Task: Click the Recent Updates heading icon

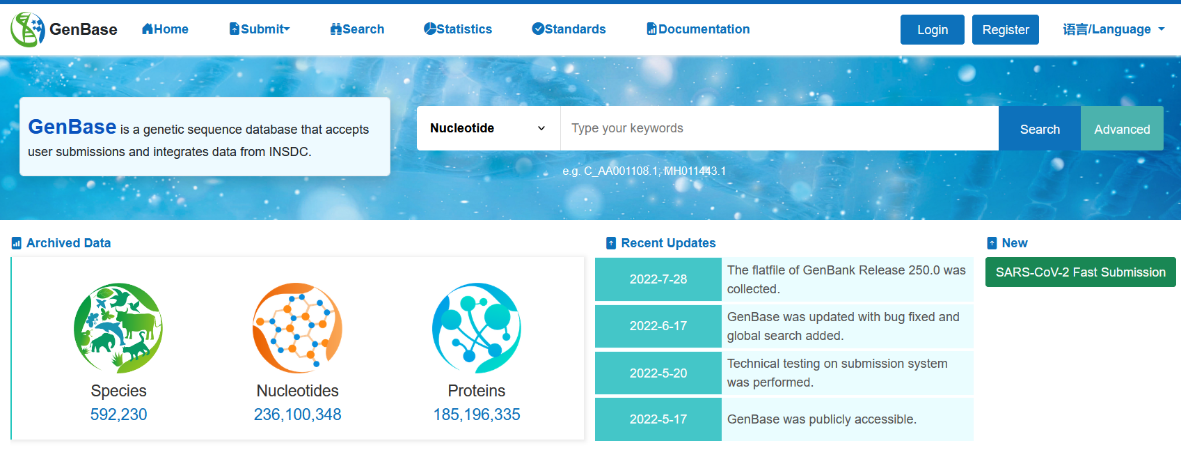Action: pyautogui.click(x=611, y=243)
